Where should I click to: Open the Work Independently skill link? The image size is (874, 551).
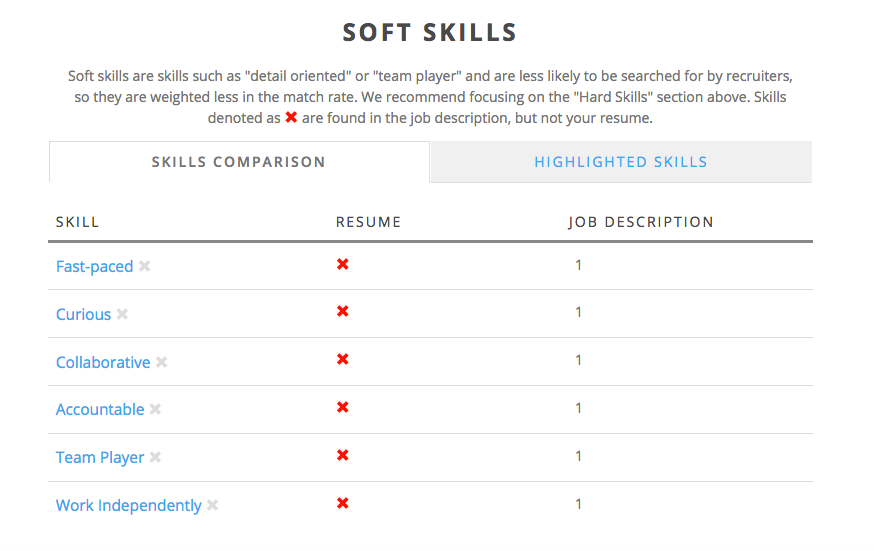click(129, 505)
